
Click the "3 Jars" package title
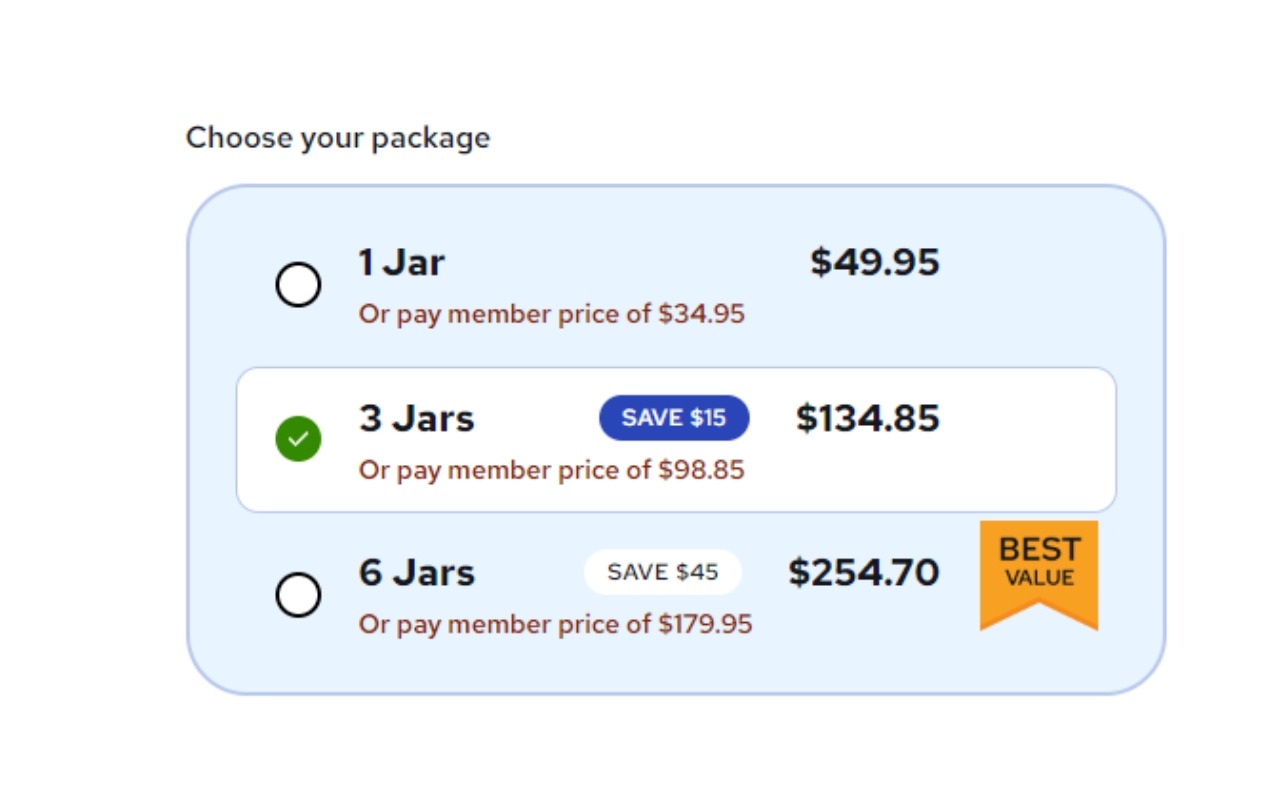click(x=416, y=418)
